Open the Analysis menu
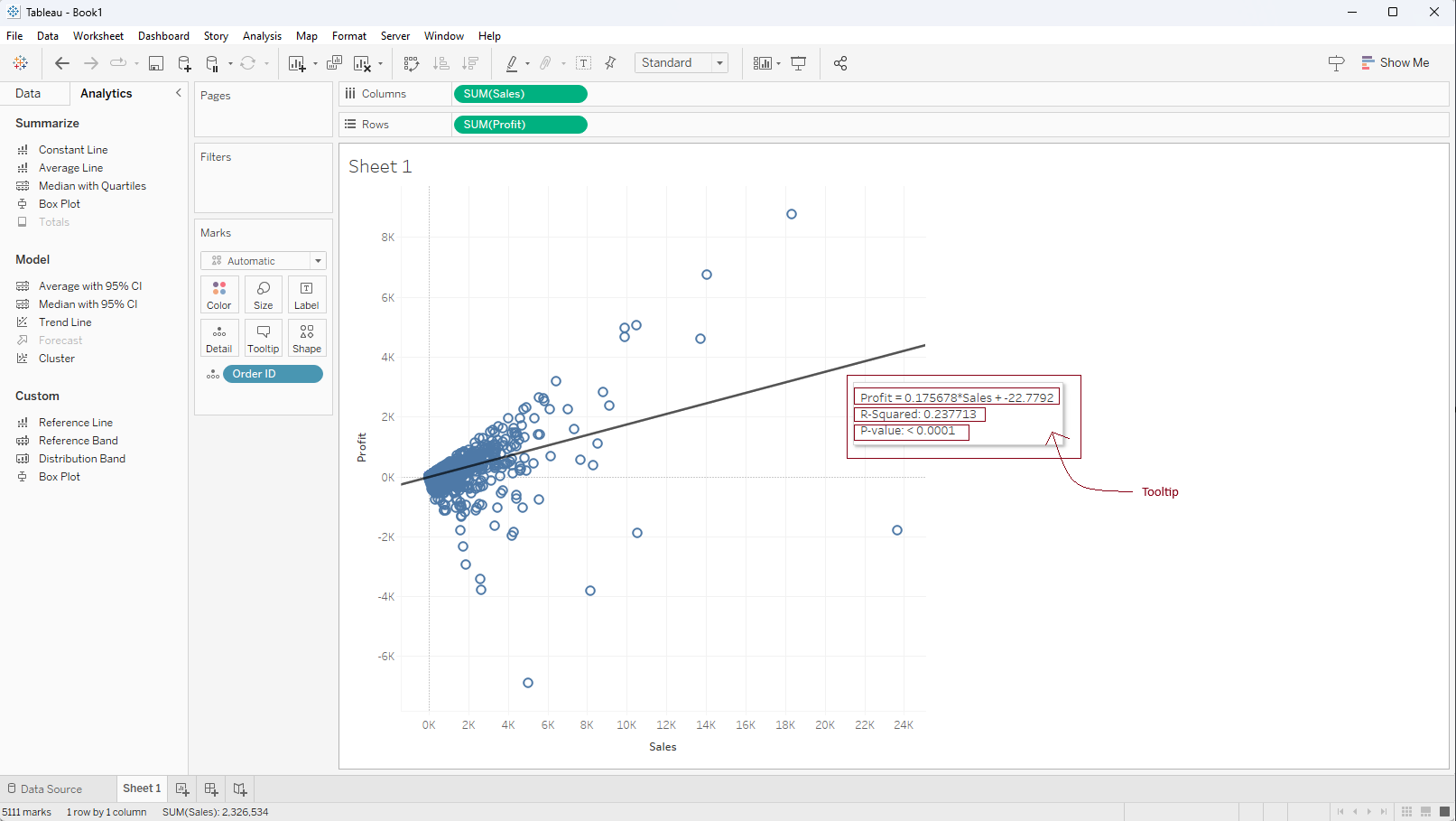Viewport: 1456px width, 821px height. tap(262, 36)
